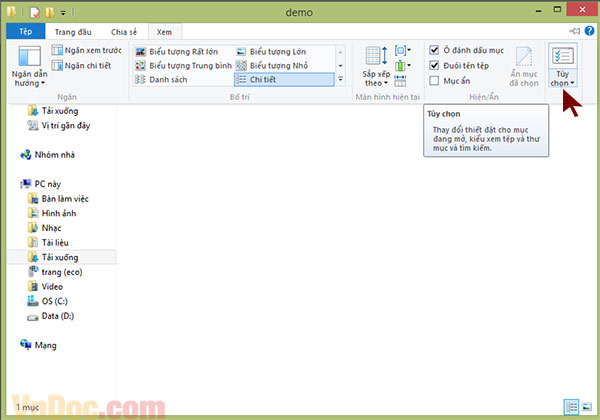The height and width of the screenshot is (420, 600).
Task: Move the layout gallery down one row
Action: click(340, 65)
